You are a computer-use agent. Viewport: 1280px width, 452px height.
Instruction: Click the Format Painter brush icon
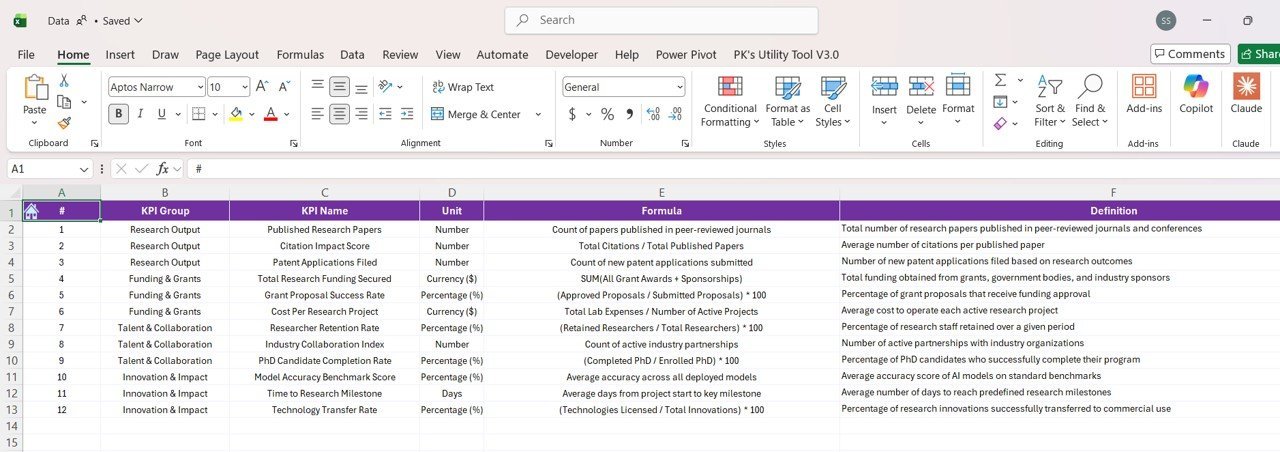(64, 123)
